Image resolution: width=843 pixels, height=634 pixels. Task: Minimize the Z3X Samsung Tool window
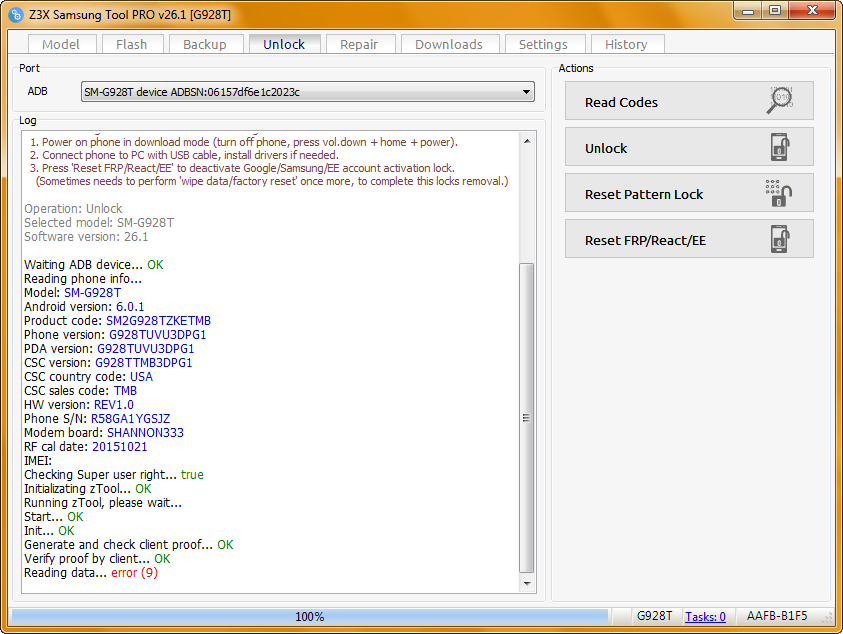pos(748,11)
